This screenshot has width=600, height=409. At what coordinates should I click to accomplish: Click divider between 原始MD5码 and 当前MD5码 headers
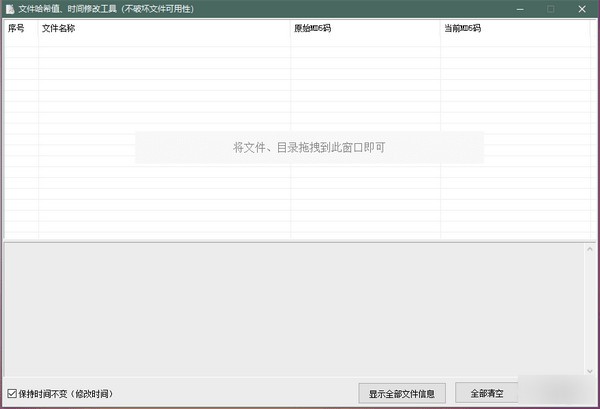(x=440, y=29)
